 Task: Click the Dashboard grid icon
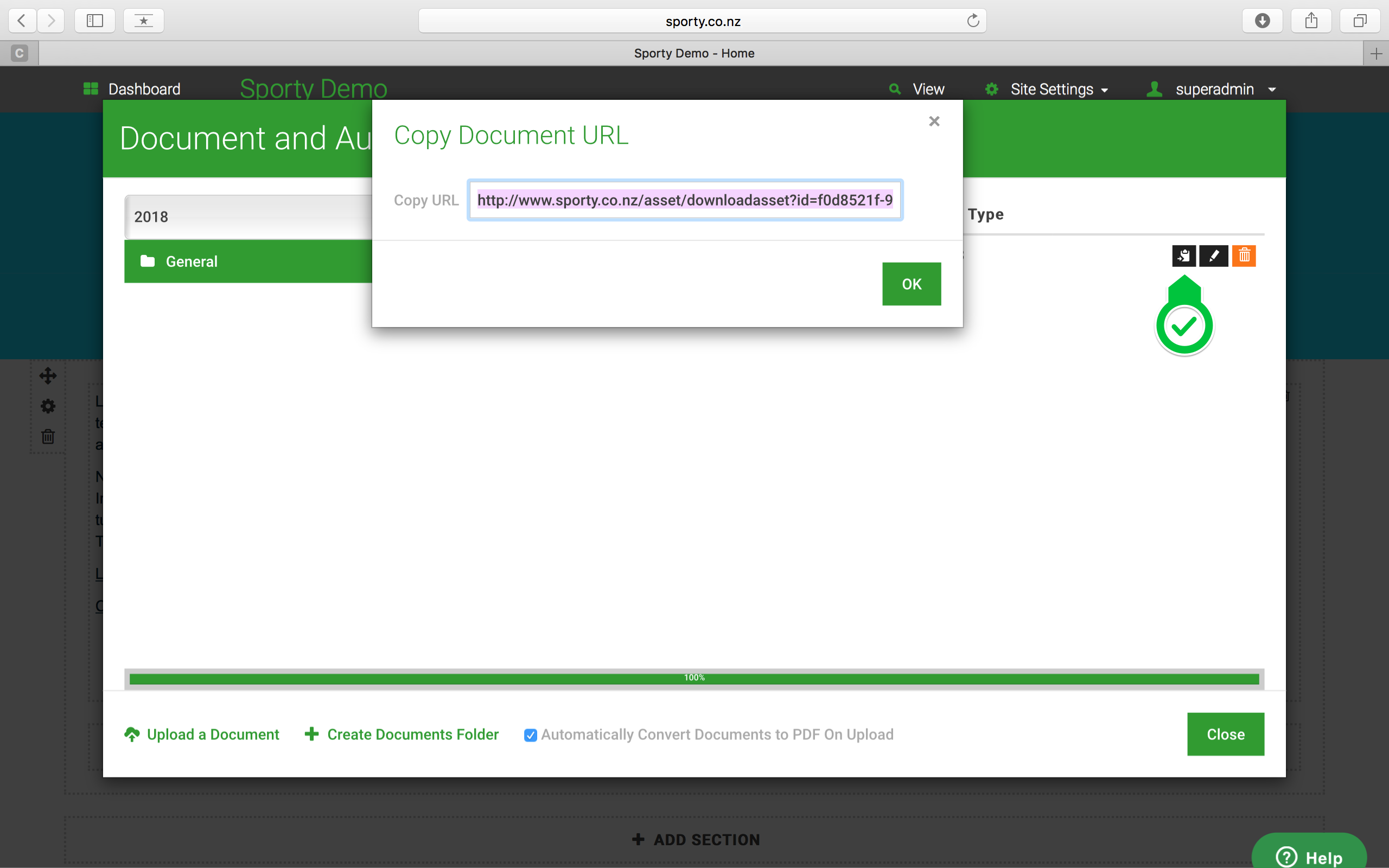point(91,88)
